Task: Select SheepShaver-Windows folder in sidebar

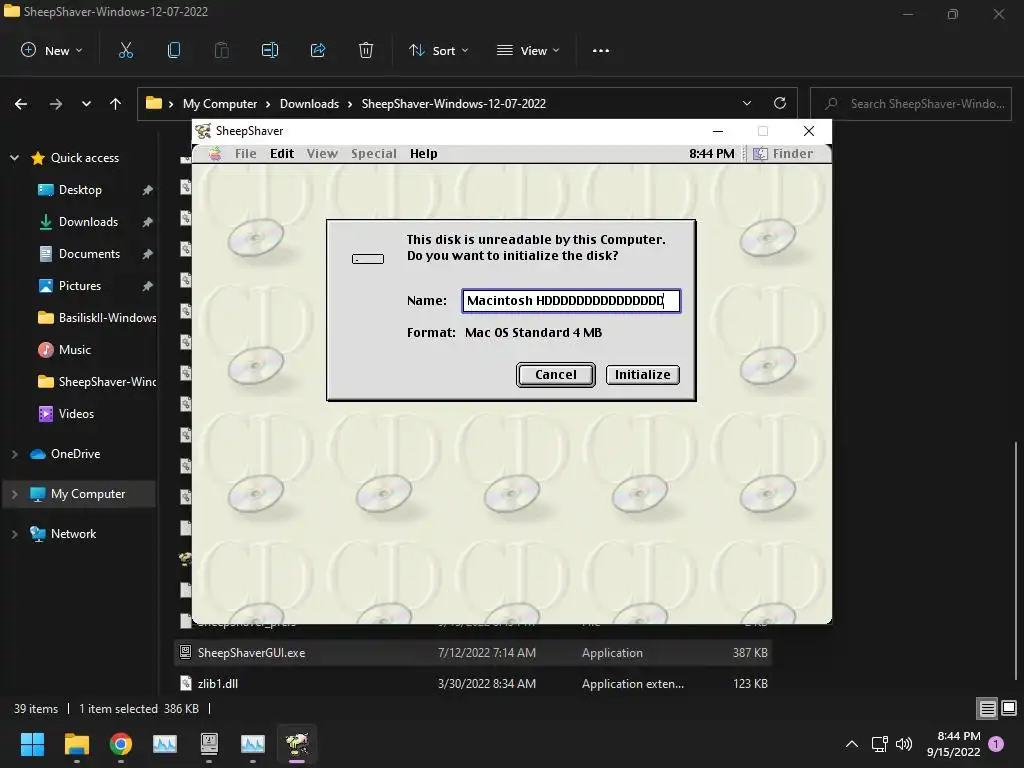Action: coord(97,382)
